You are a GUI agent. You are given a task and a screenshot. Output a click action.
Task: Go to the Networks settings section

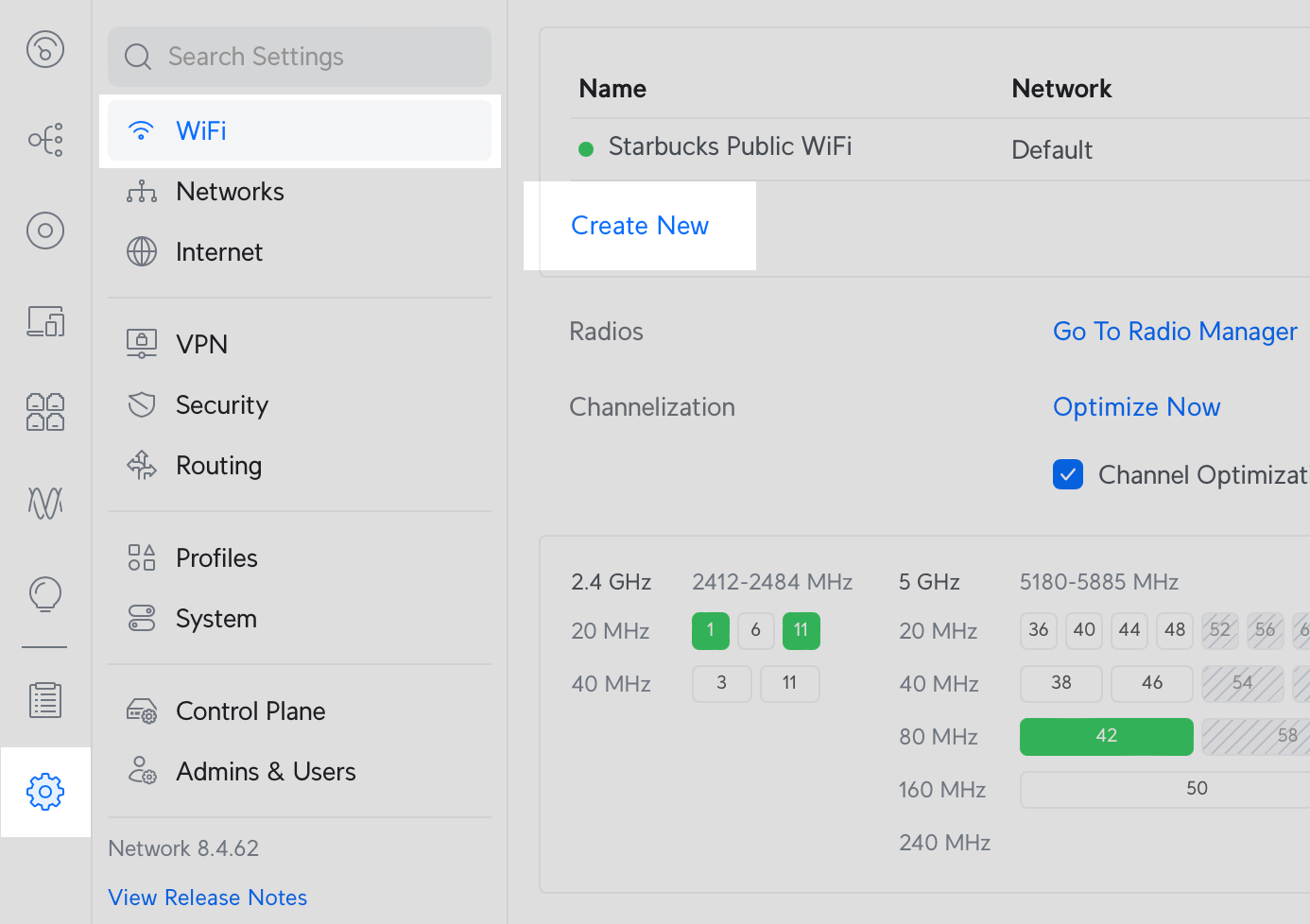(x=230, y=192)
